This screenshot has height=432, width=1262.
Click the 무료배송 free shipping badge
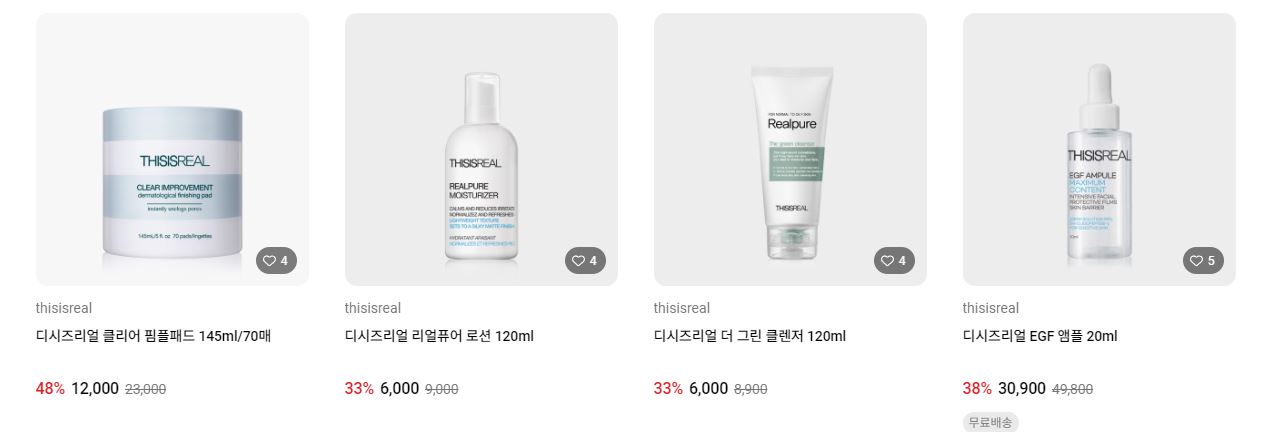(991, 422)
